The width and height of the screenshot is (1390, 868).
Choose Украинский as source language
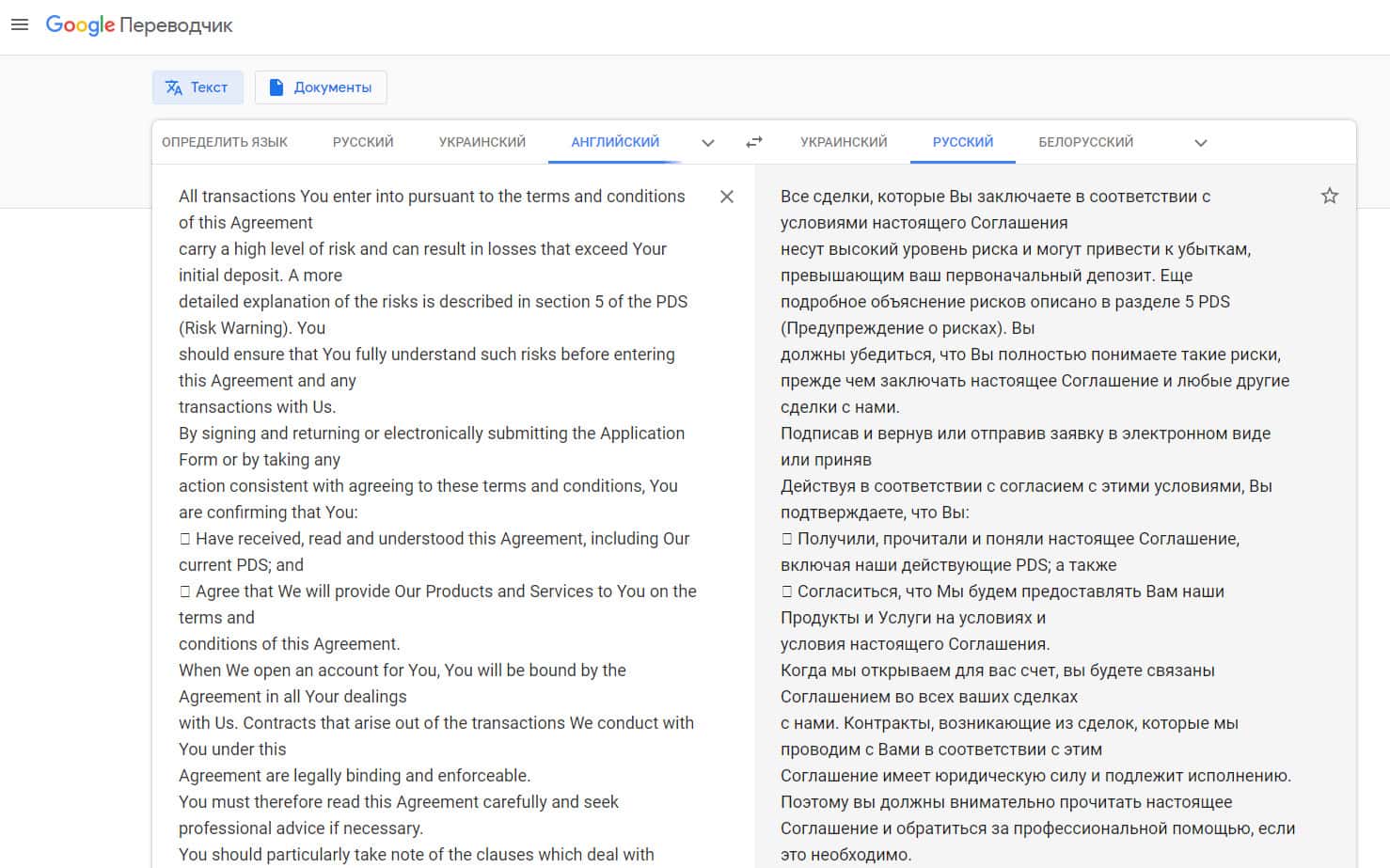tap(482, 142)
